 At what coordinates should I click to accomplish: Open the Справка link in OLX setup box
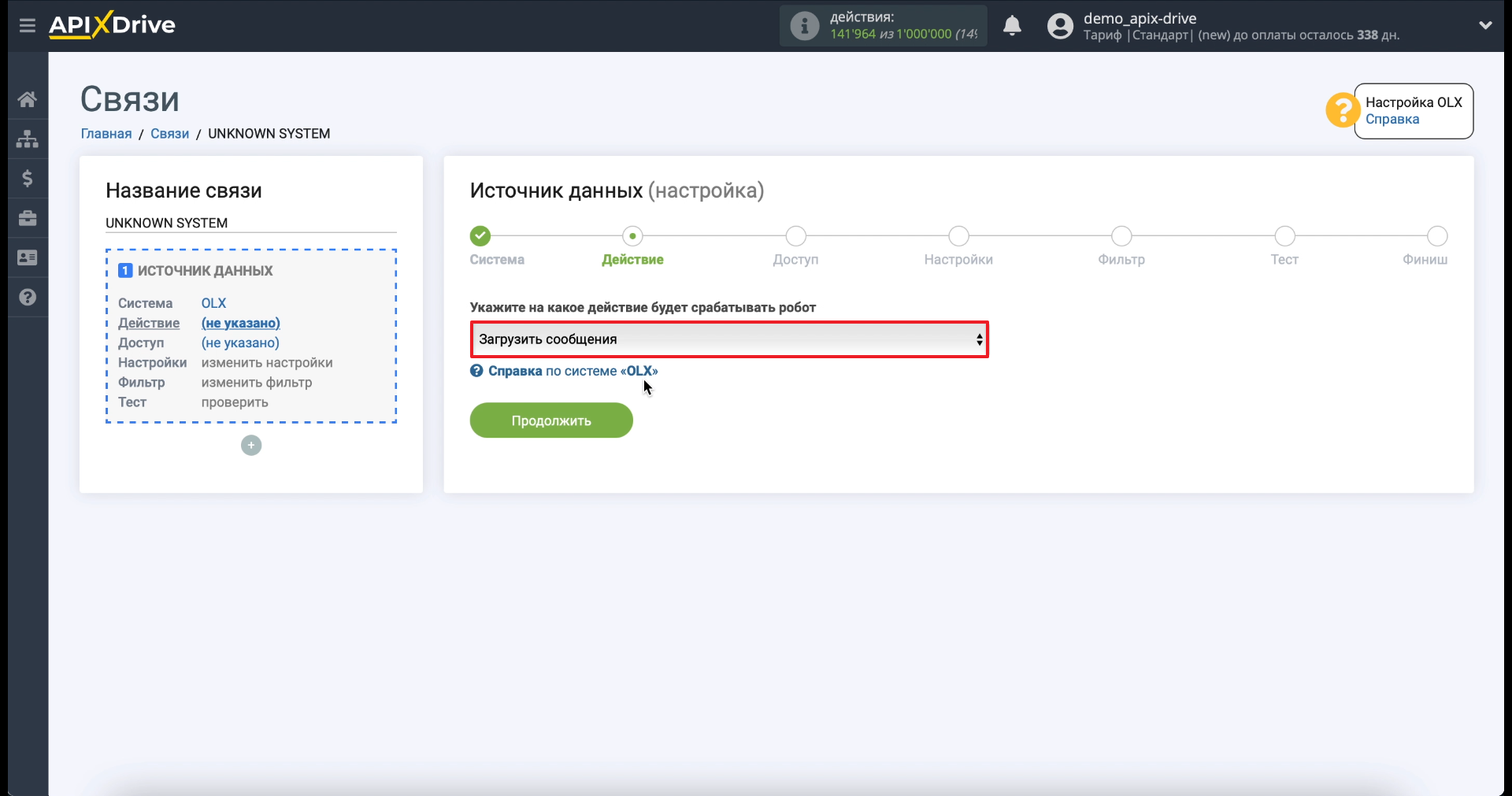[x=1392, y=120]
